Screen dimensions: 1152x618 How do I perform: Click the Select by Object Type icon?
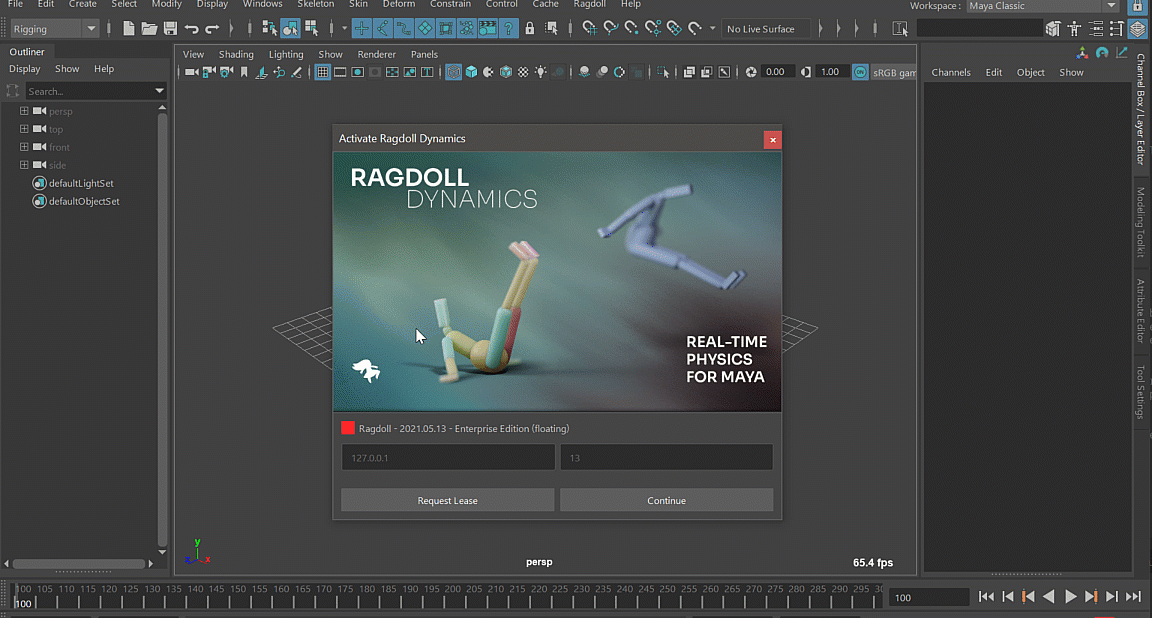pos(290,29)
